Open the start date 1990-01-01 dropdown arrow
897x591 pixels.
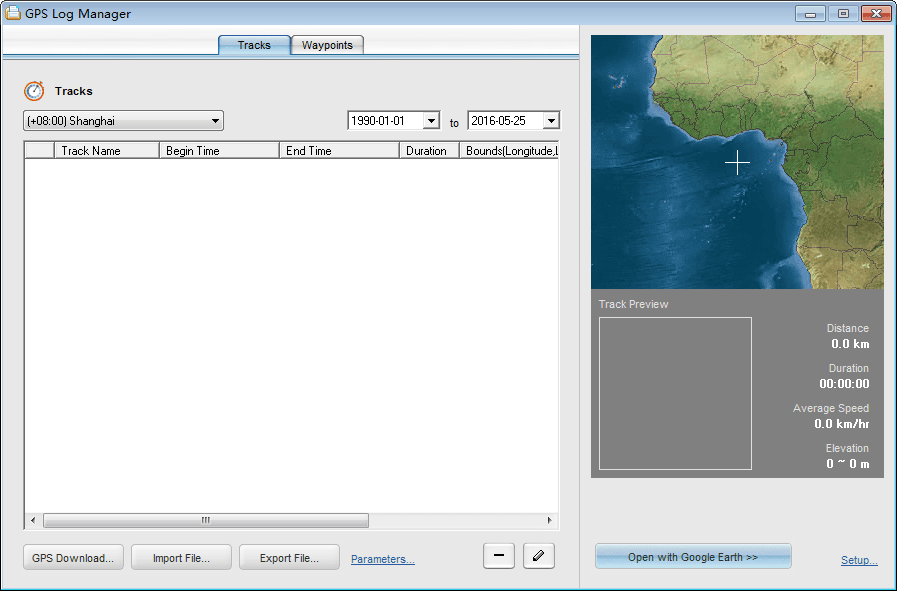(431, 121)
